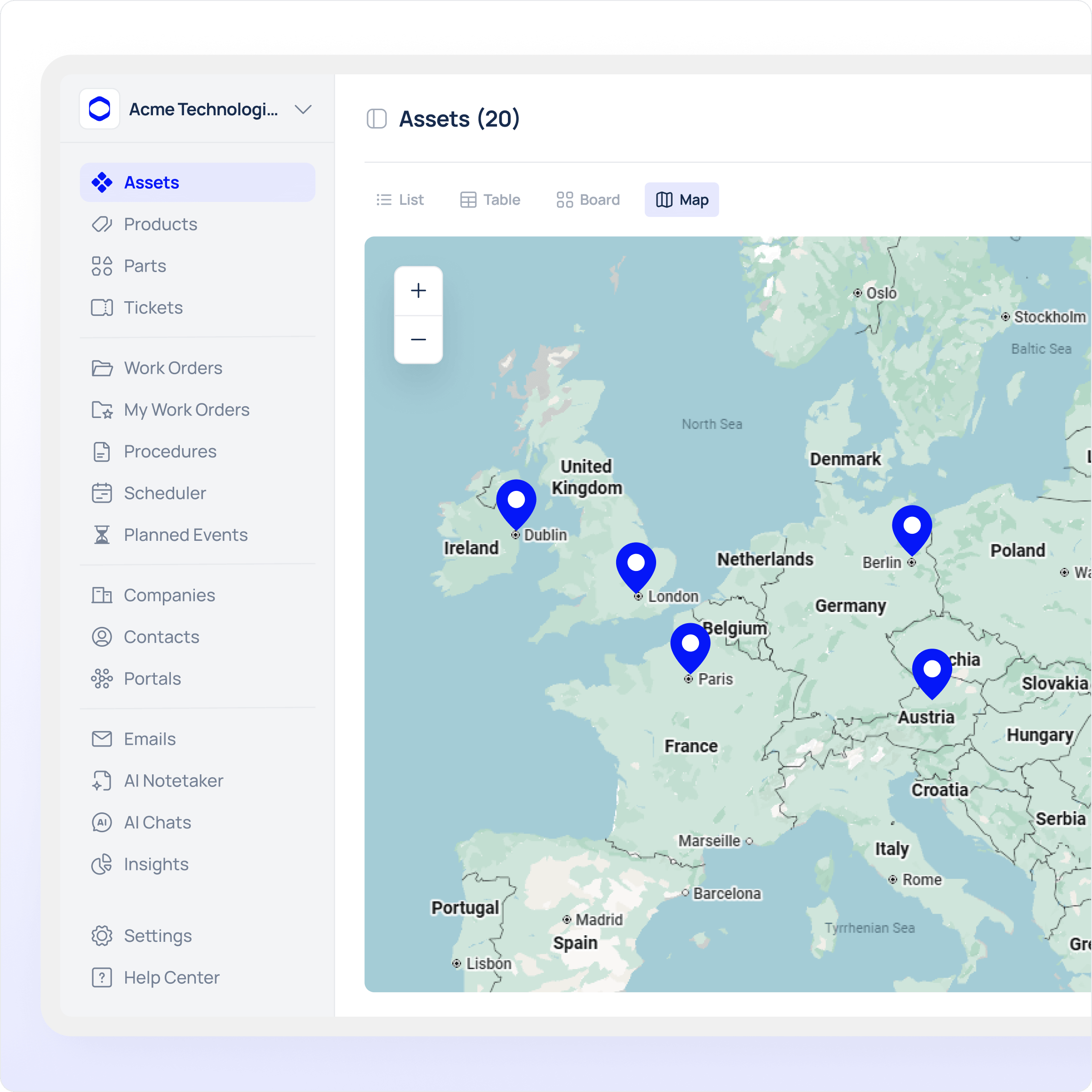Image resolution: width=1092 pixels, height=1092 pixels.
Task: Select the Board view tab
Action: (588, 200)
